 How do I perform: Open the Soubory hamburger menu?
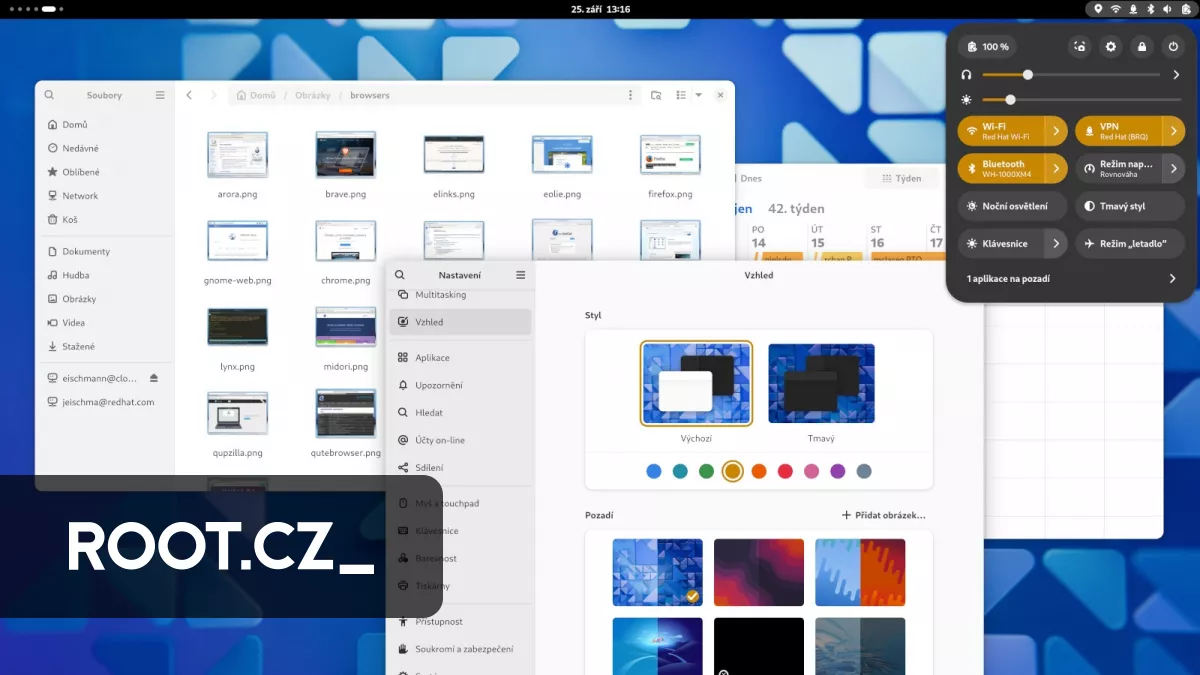(160, 94)
